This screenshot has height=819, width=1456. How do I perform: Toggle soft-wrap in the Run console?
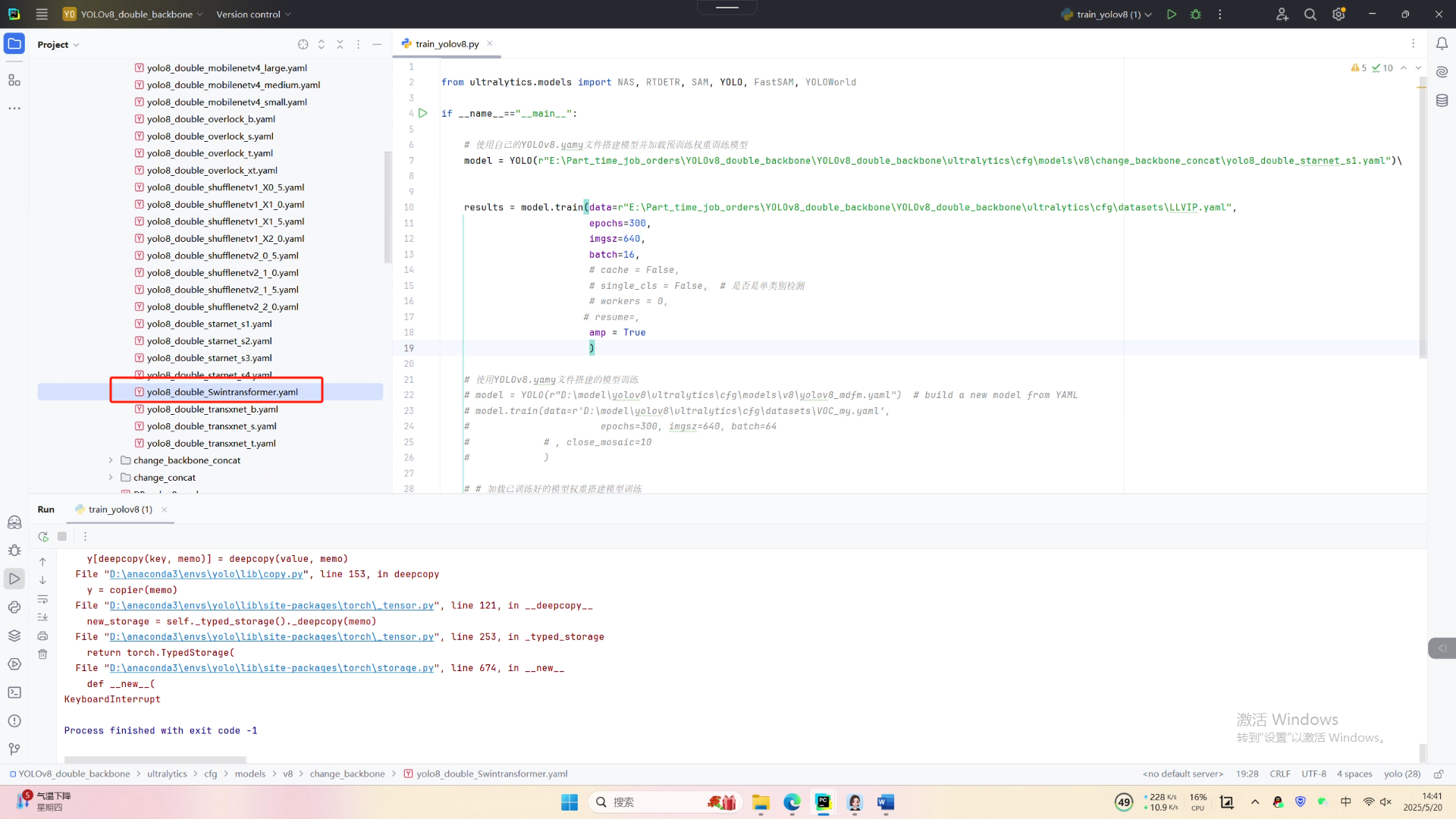tap(42, 599)
